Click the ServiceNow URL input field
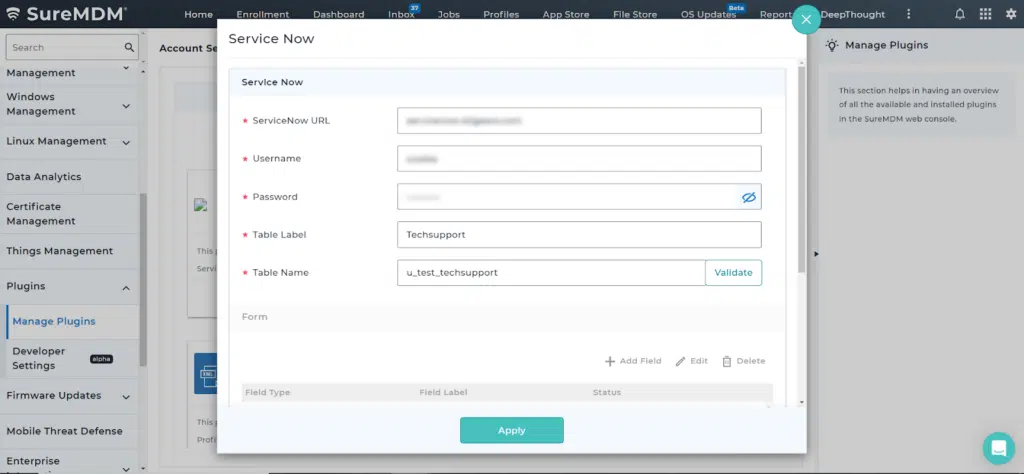Viewport: 1024px width, 474px height. pyautogui.click(x=579, y=121)
